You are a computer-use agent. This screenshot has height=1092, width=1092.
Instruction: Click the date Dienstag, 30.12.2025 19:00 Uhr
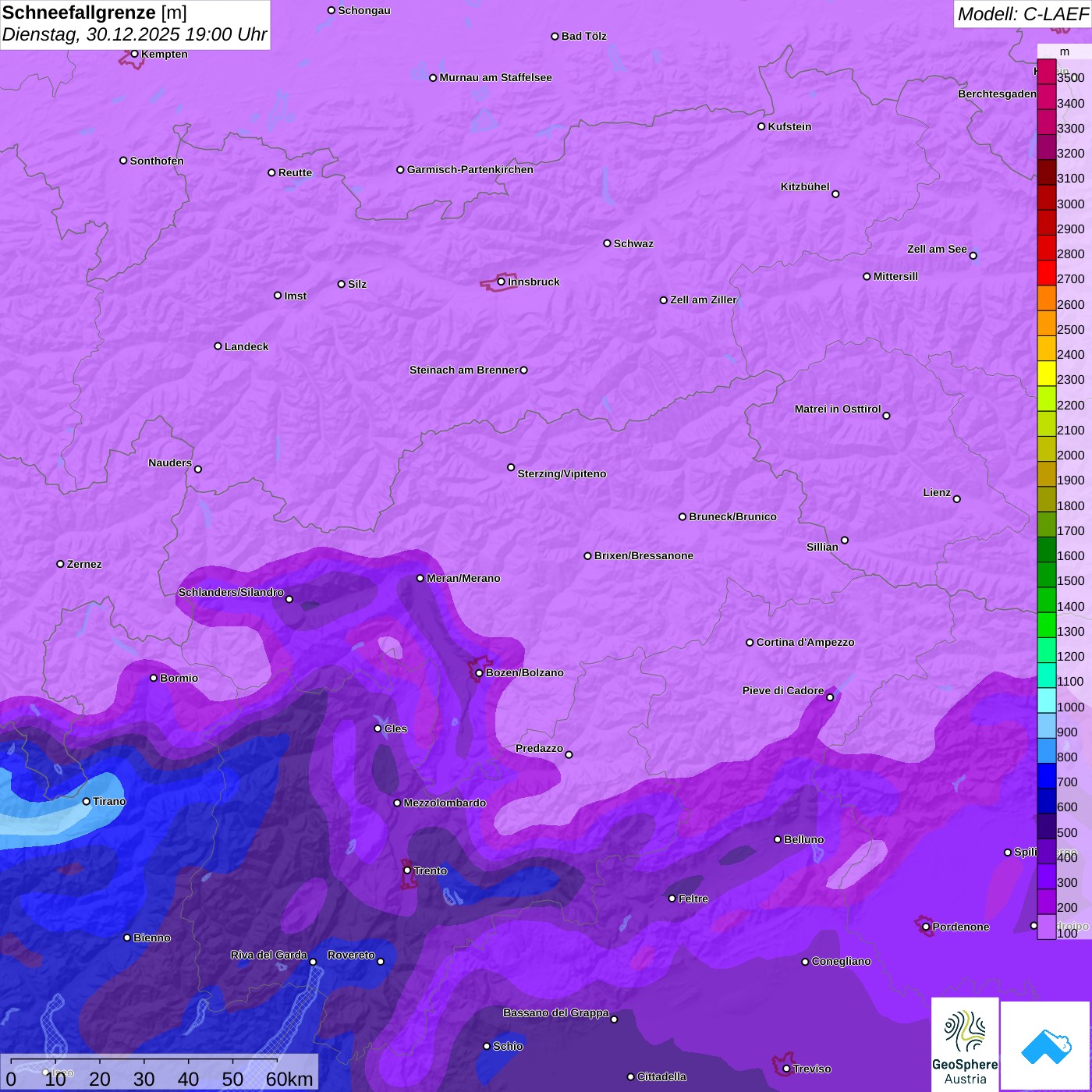pos(134,35)
